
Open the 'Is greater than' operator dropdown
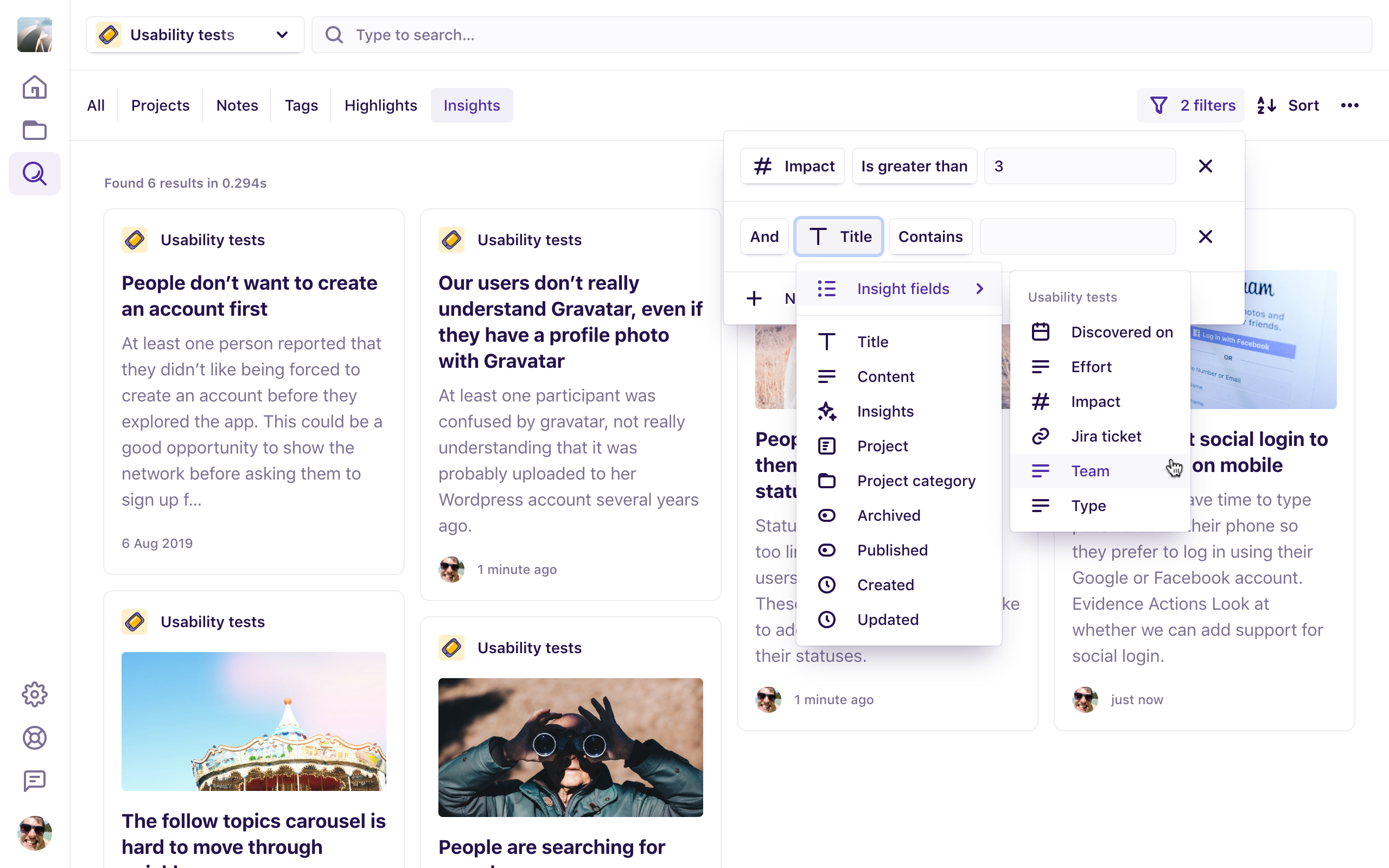tap(914, 166)
